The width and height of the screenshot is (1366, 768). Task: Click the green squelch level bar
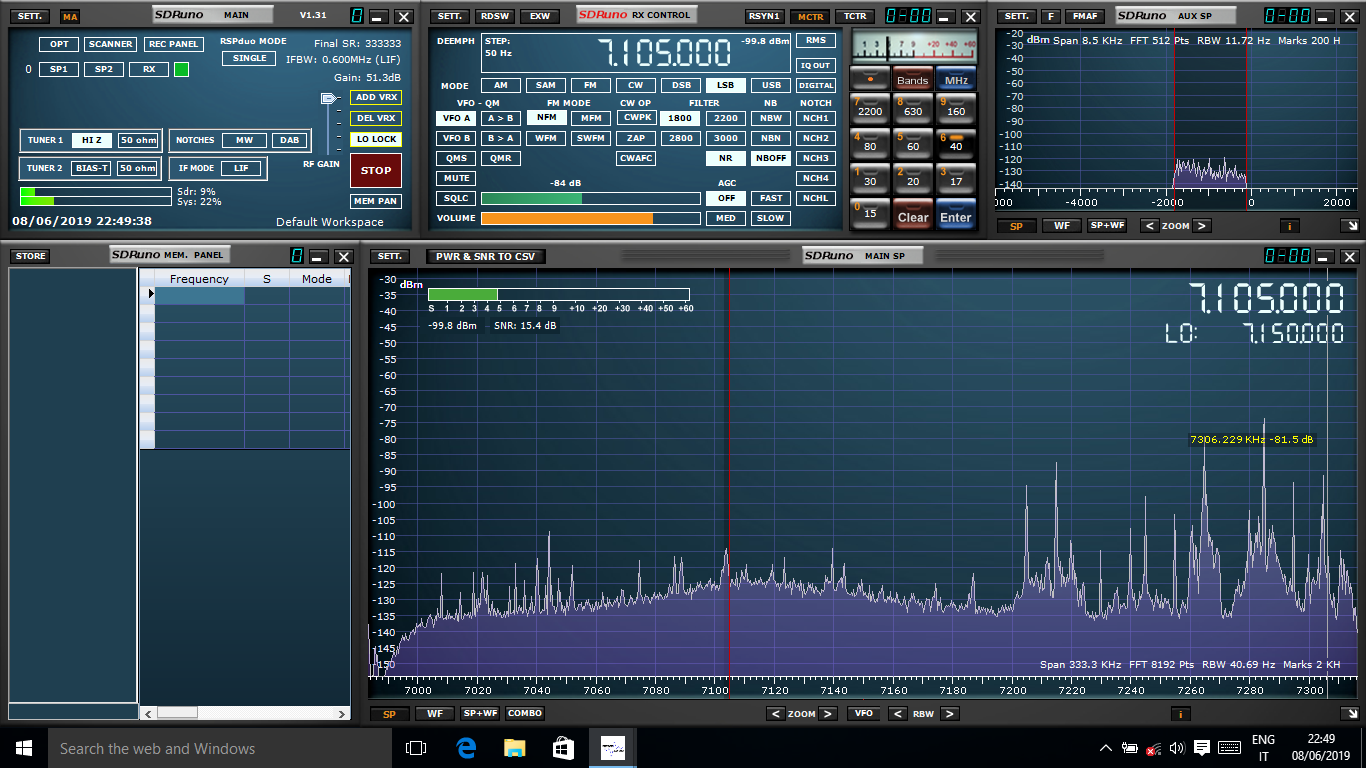(590, 198)
